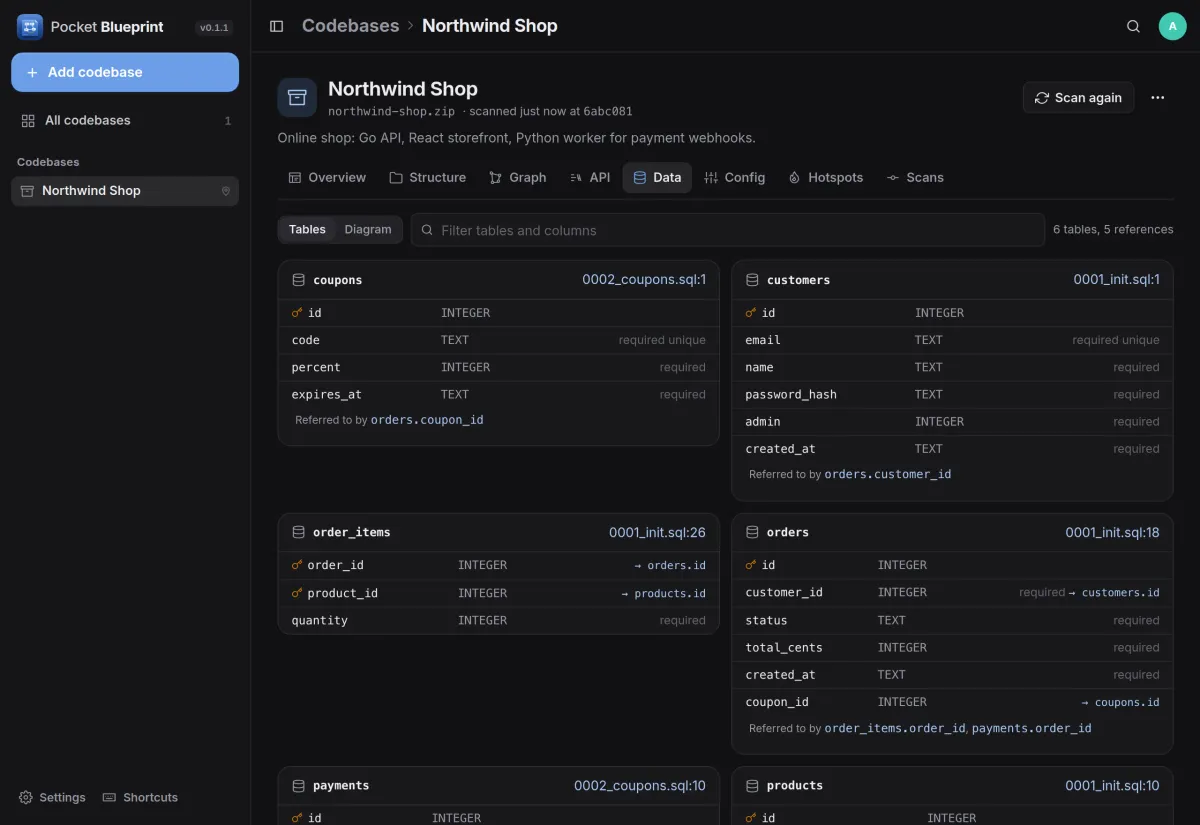Click the Settings gear icon
Image resolution: width=1200 pixels, height=825 pixels.
(x=26, y=797)
